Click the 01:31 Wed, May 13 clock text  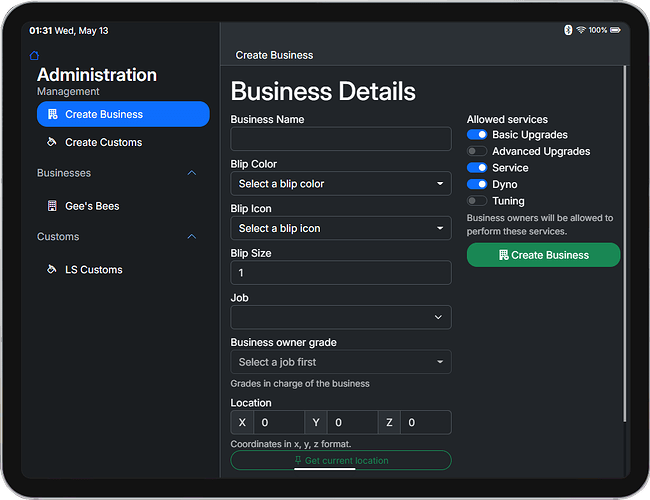click(x=69, y=31)
